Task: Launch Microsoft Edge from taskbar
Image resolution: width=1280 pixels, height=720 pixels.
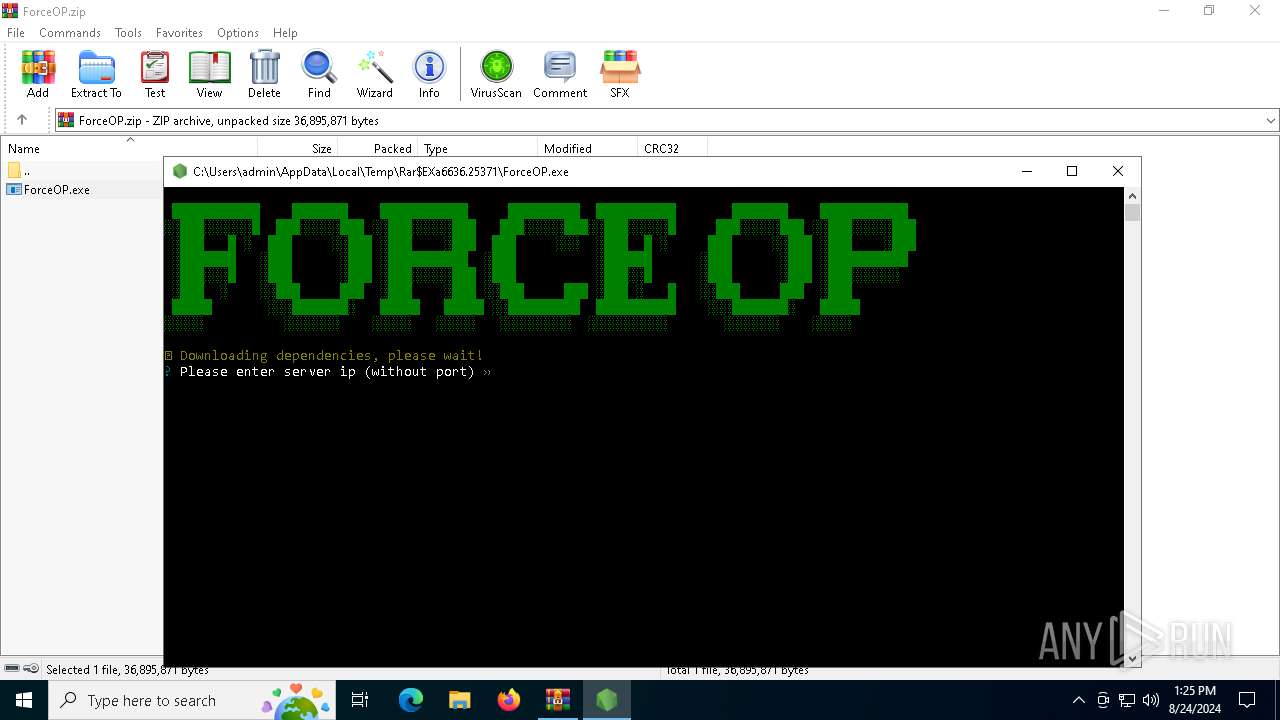Action: pos(411,700)
